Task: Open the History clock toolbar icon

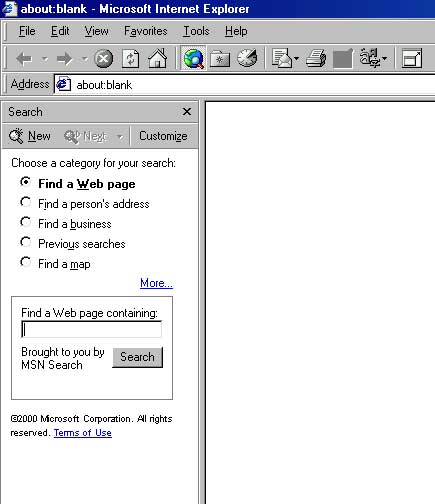Action: click(247, 58)
